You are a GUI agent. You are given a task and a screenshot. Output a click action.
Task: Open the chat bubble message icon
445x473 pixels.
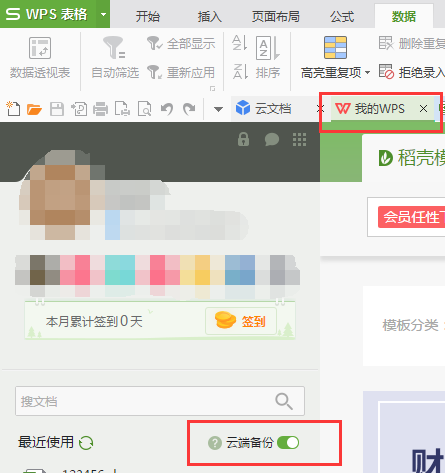[x=272, y=139]
